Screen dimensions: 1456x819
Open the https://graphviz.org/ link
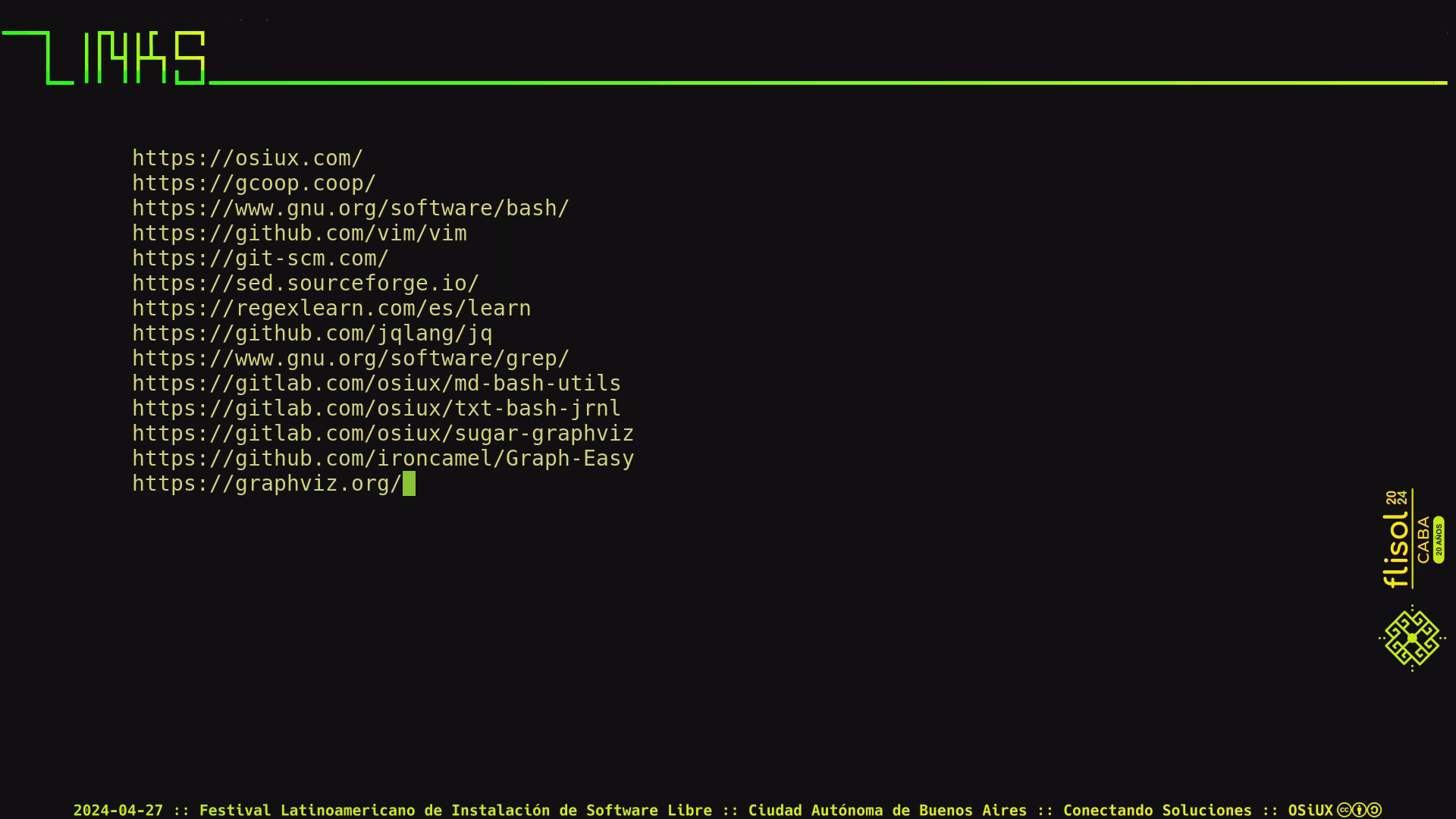tap(267, 484)
